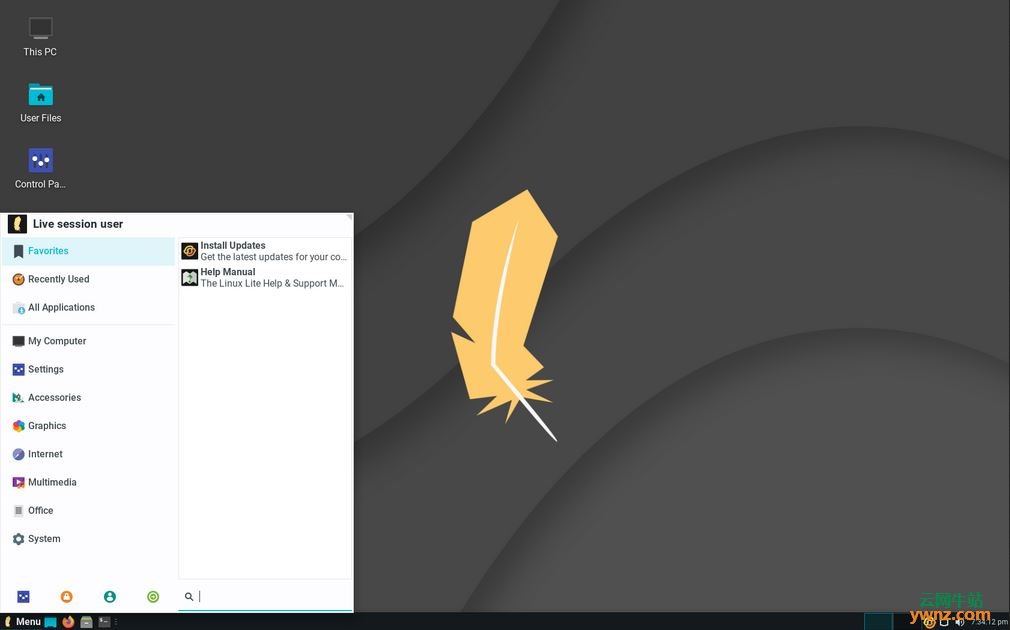Show All Applications category

(88, 307)
